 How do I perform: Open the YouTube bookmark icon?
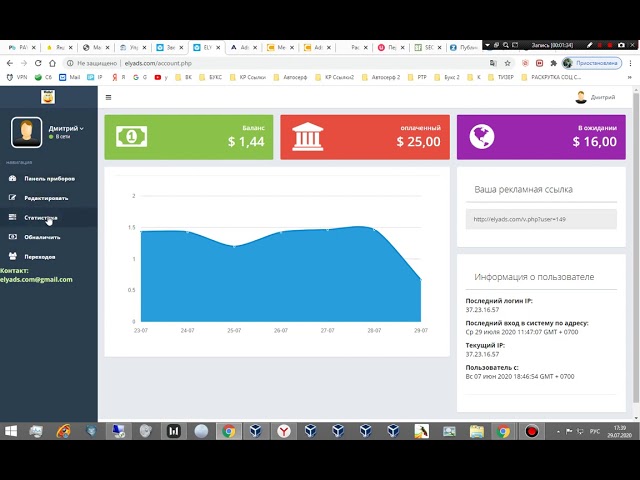pos(158,77)
